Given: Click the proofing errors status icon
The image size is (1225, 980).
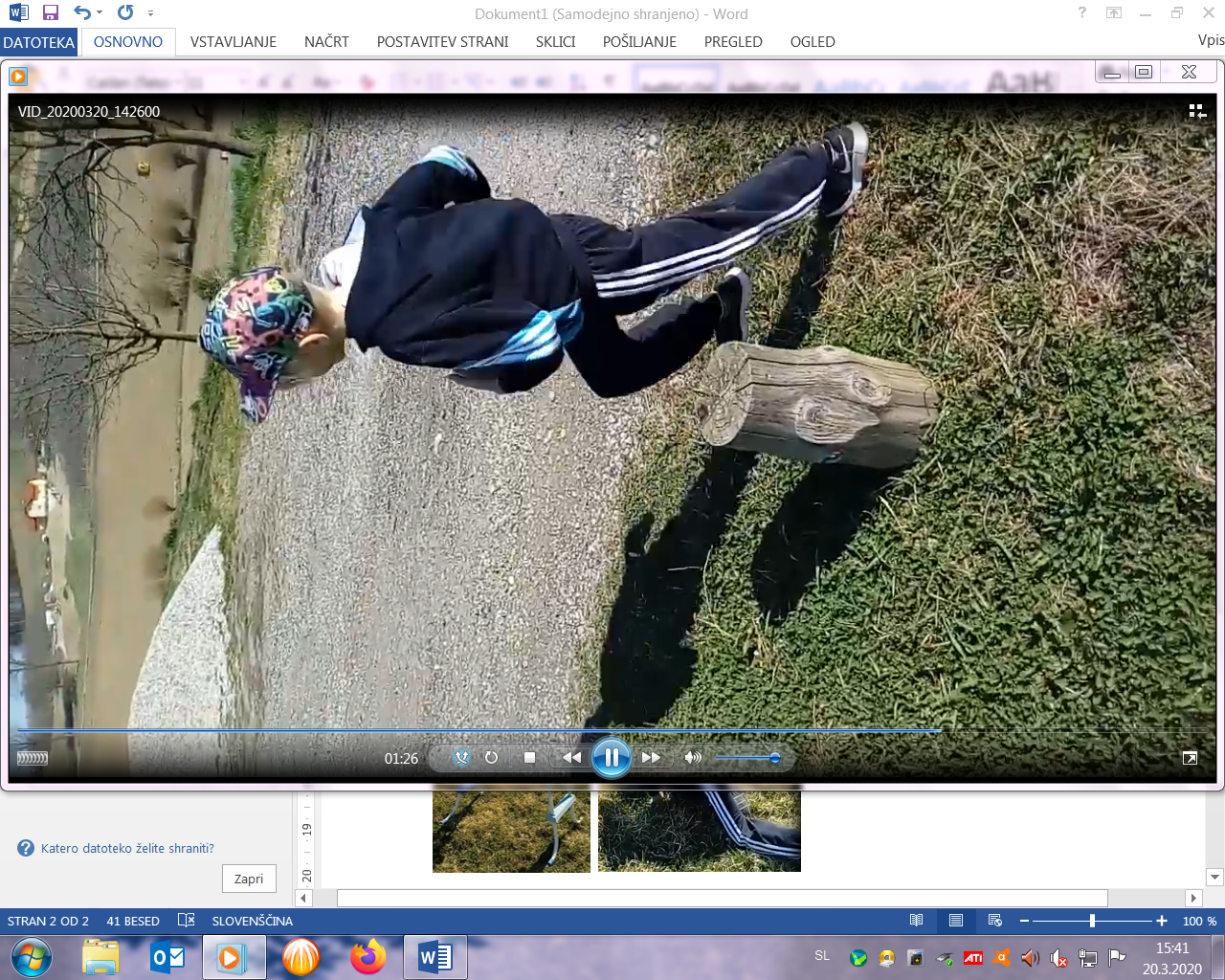Looking at the screenshot, I should click(187, 921).
